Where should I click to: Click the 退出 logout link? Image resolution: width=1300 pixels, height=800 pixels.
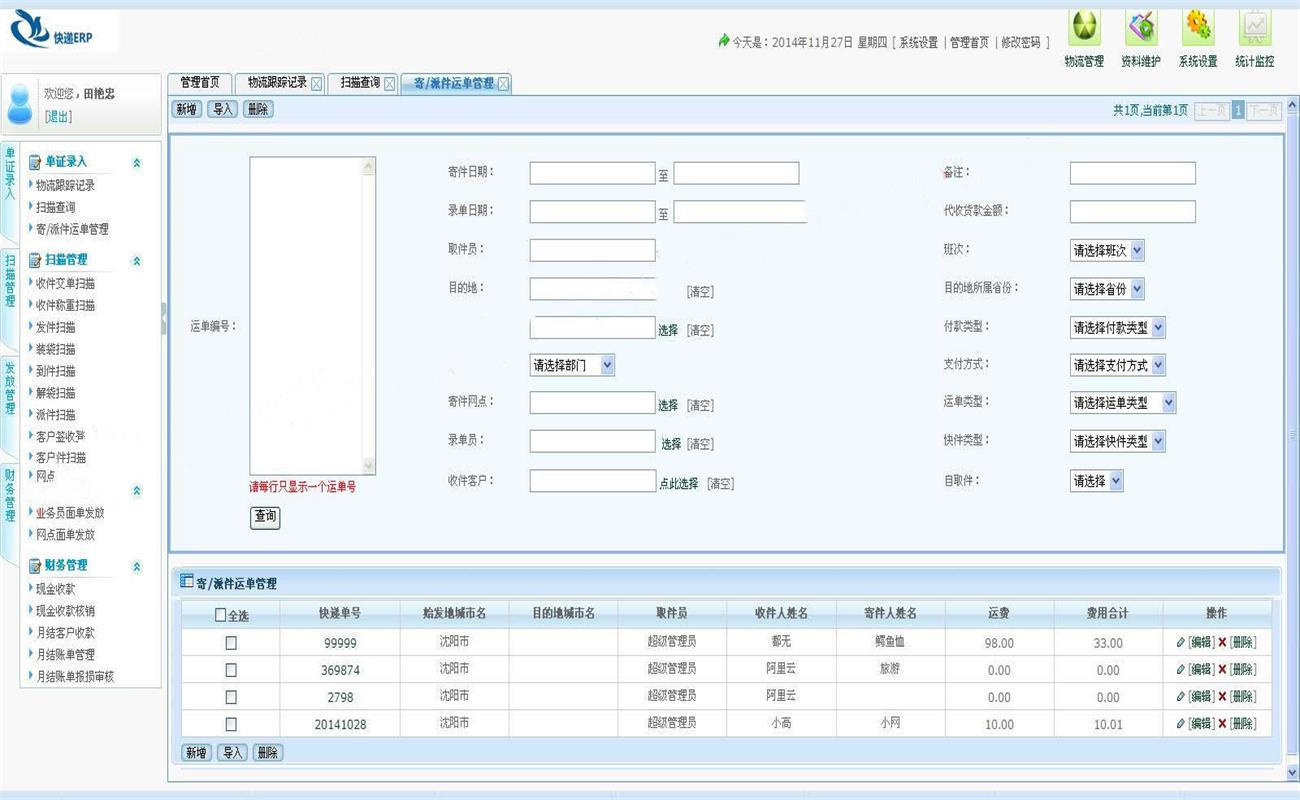[58, 116]
